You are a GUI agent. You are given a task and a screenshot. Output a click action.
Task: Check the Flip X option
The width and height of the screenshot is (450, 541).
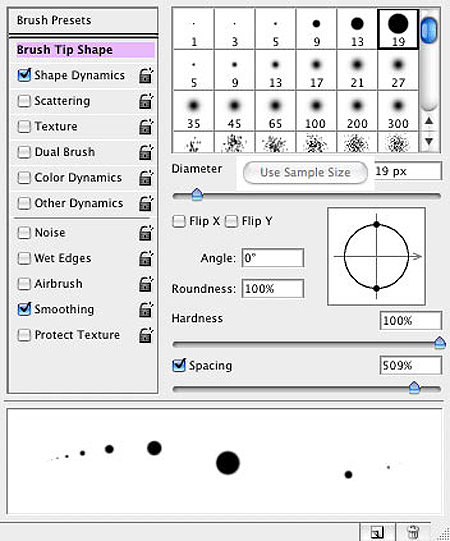(179, 222)
